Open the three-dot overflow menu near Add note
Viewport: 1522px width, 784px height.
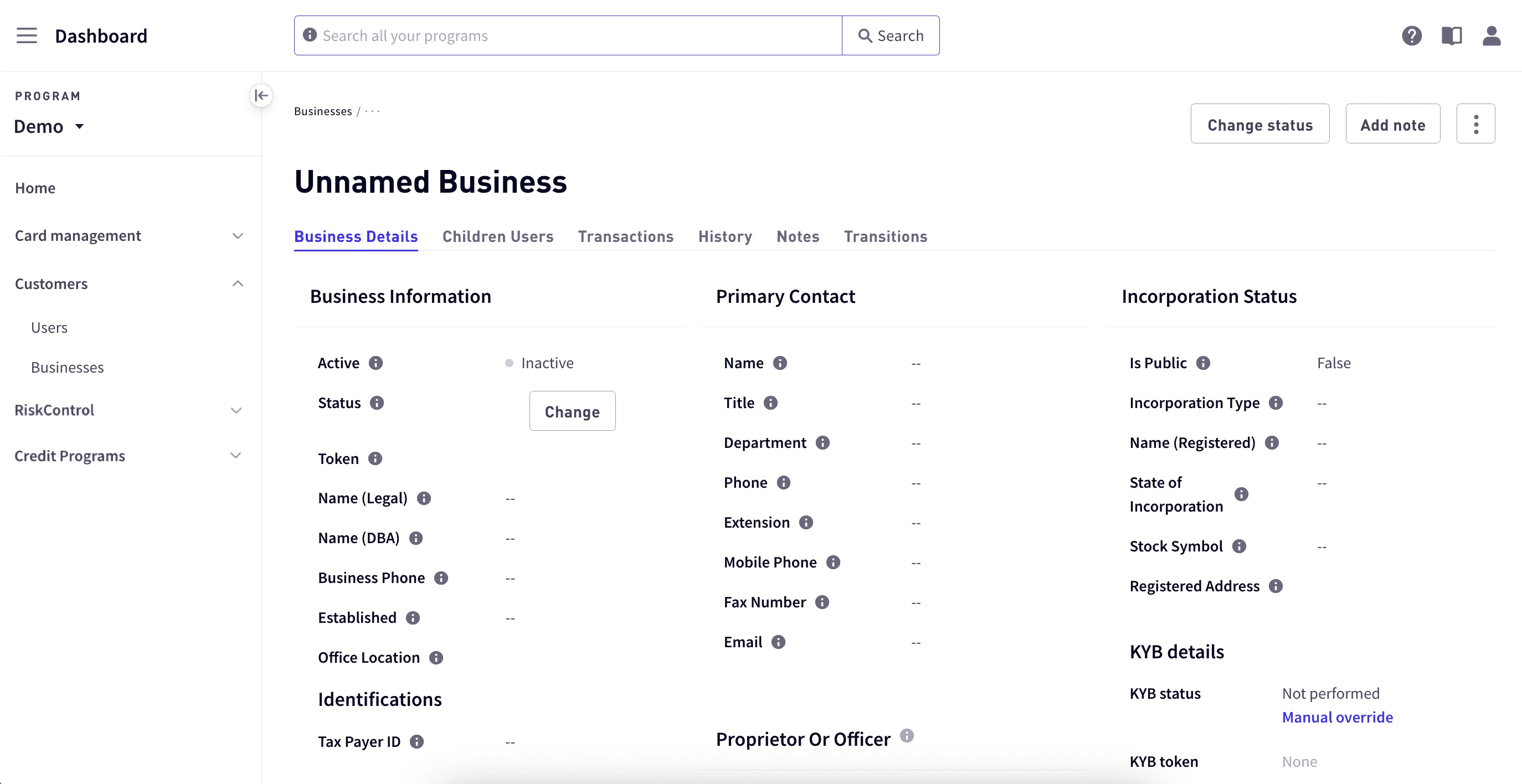coord(1476,123)
